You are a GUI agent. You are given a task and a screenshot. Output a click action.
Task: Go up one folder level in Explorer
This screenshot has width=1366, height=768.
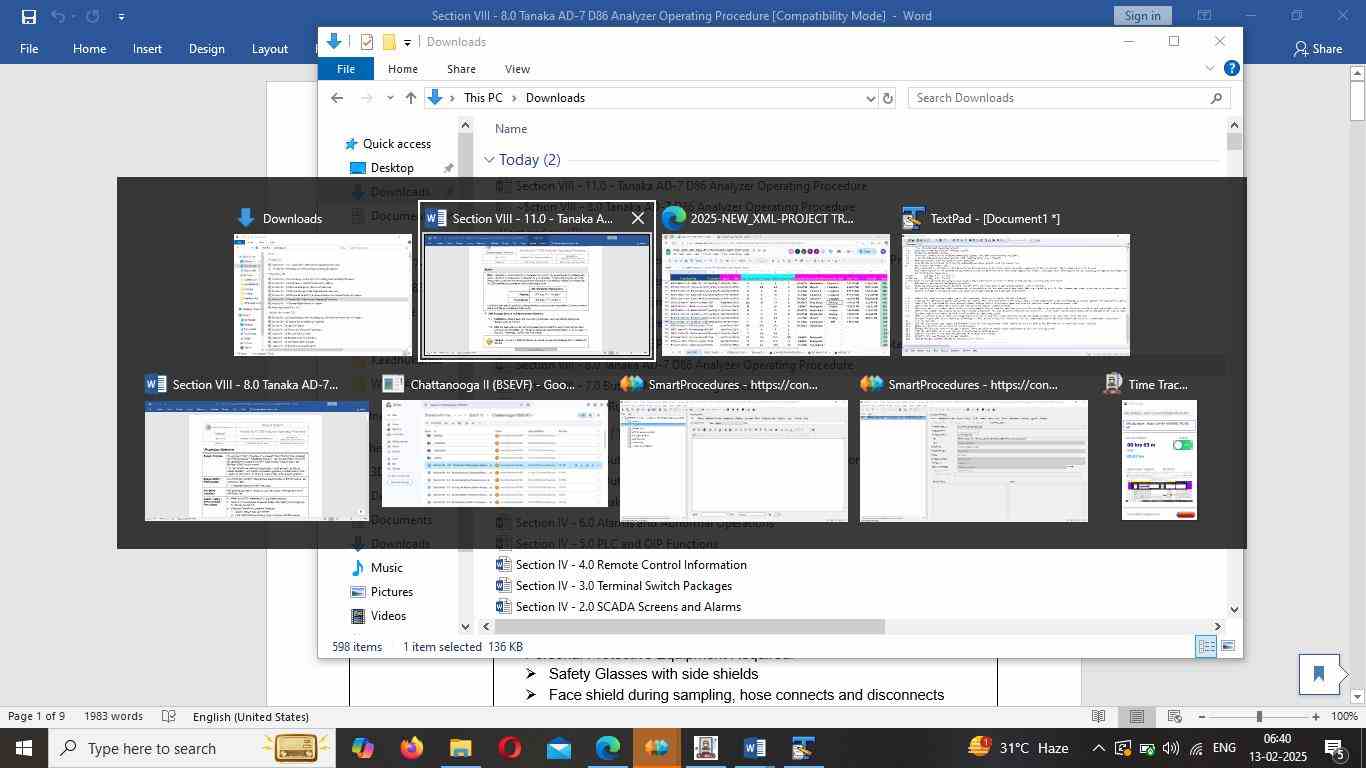411,98
